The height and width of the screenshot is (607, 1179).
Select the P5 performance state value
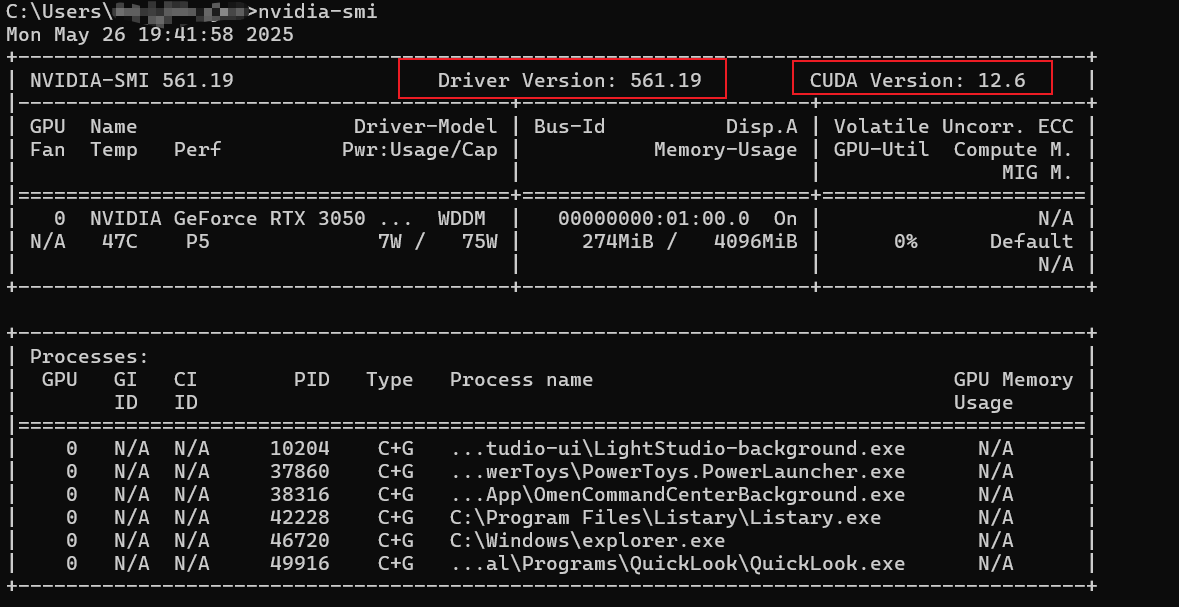(197, 241)
